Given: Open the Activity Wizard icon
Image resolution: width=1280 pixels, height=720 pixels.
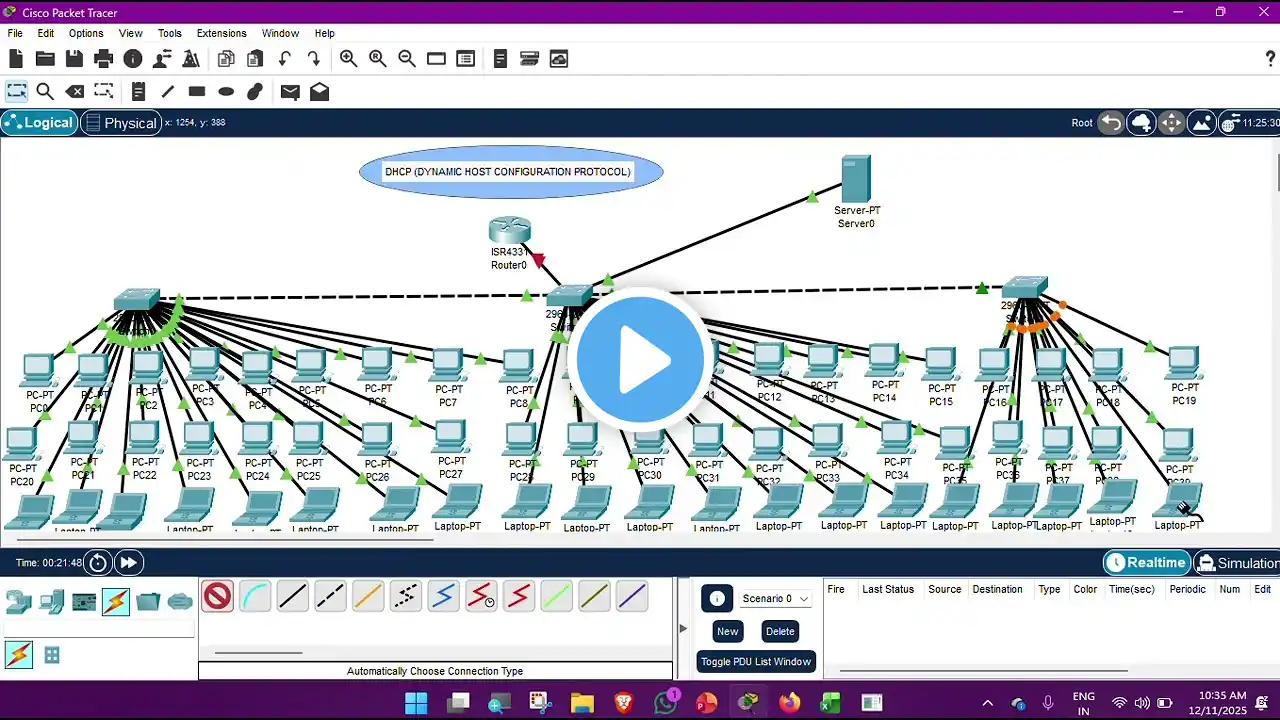Looking at the screenshot, I should click(x=161, y=59).
